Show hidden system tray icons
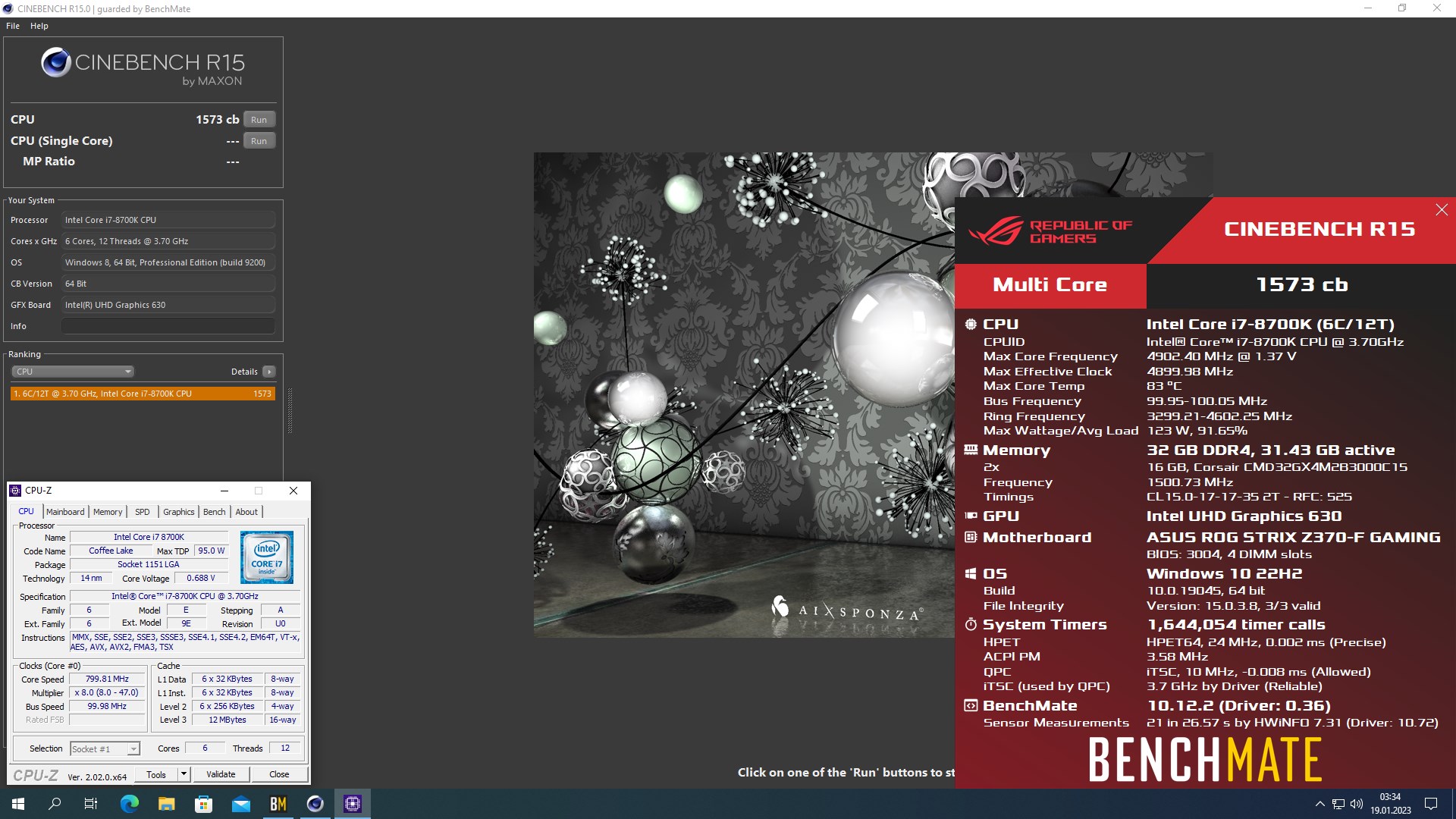 [1319, 804]
